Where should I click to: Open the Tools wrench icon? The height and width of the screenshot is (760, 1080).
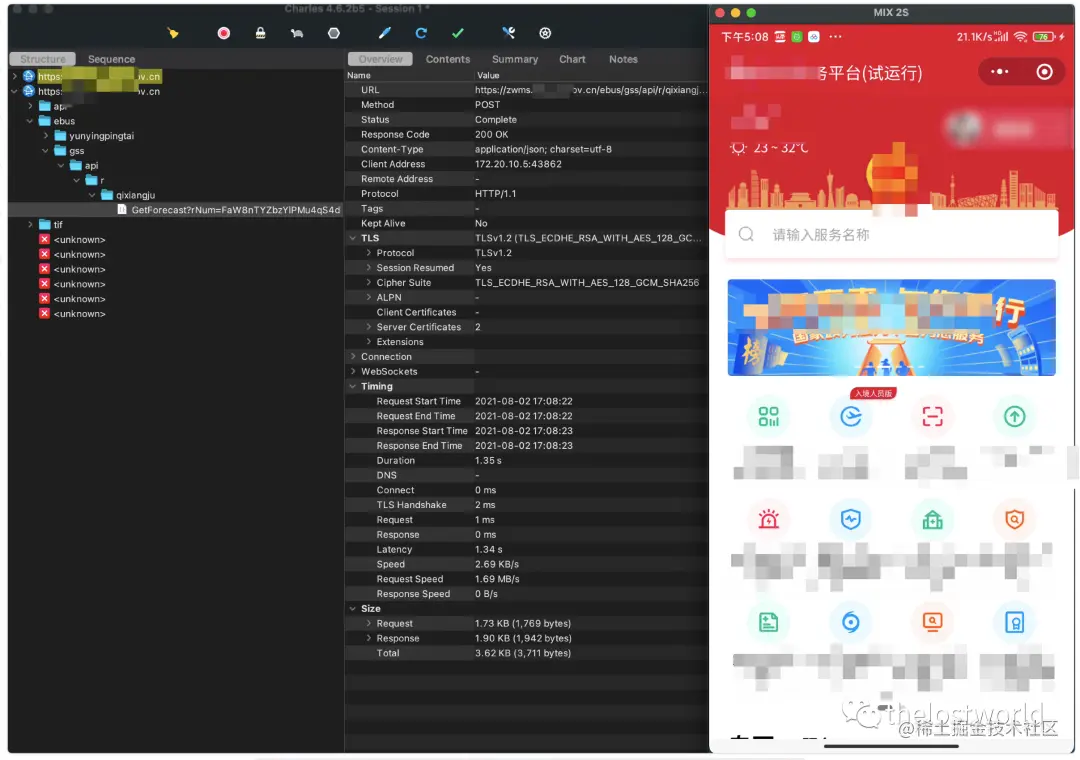pos(508,33)
